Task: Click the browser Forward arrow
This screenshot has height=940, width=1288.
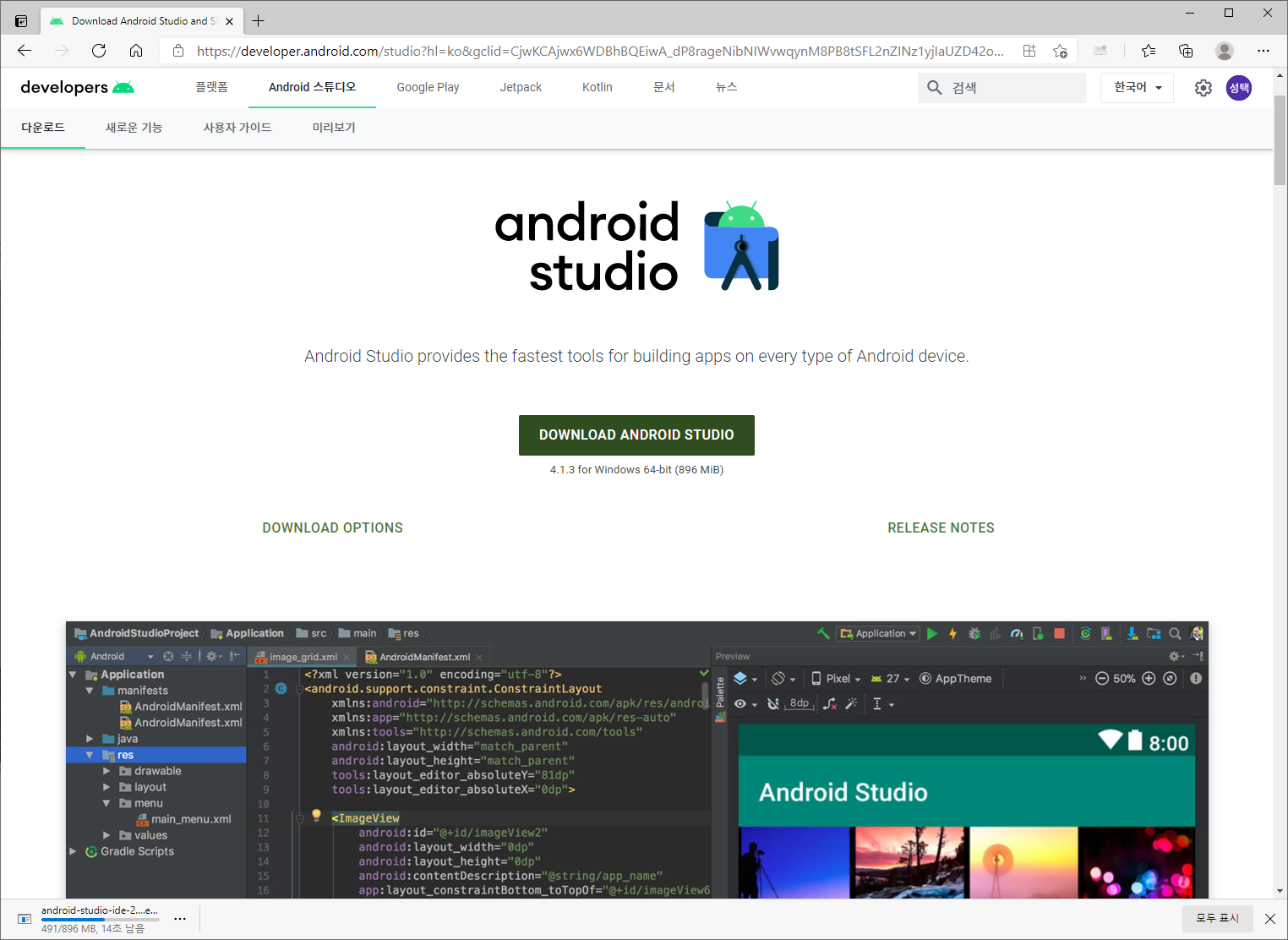Action: click(x=62, y=51)
